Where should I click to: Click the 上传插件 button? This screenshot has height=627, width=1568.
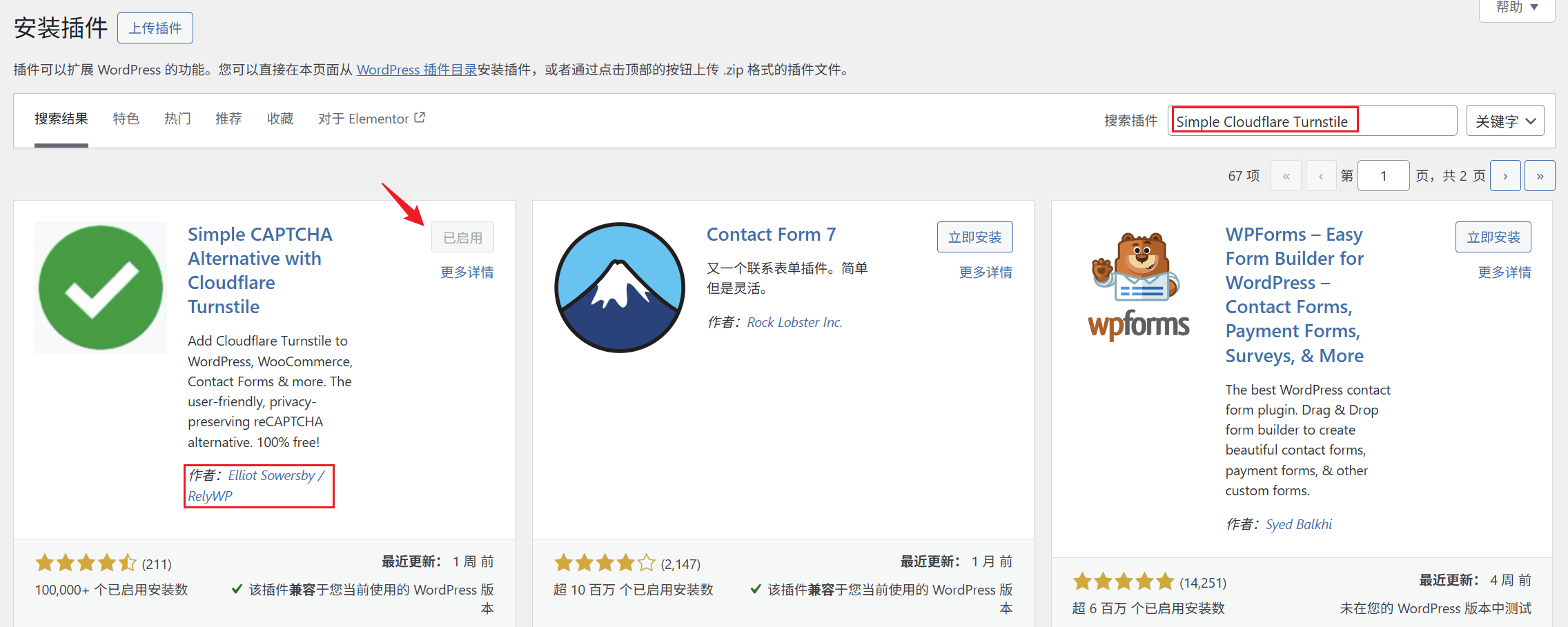click(x=155, y=28)
